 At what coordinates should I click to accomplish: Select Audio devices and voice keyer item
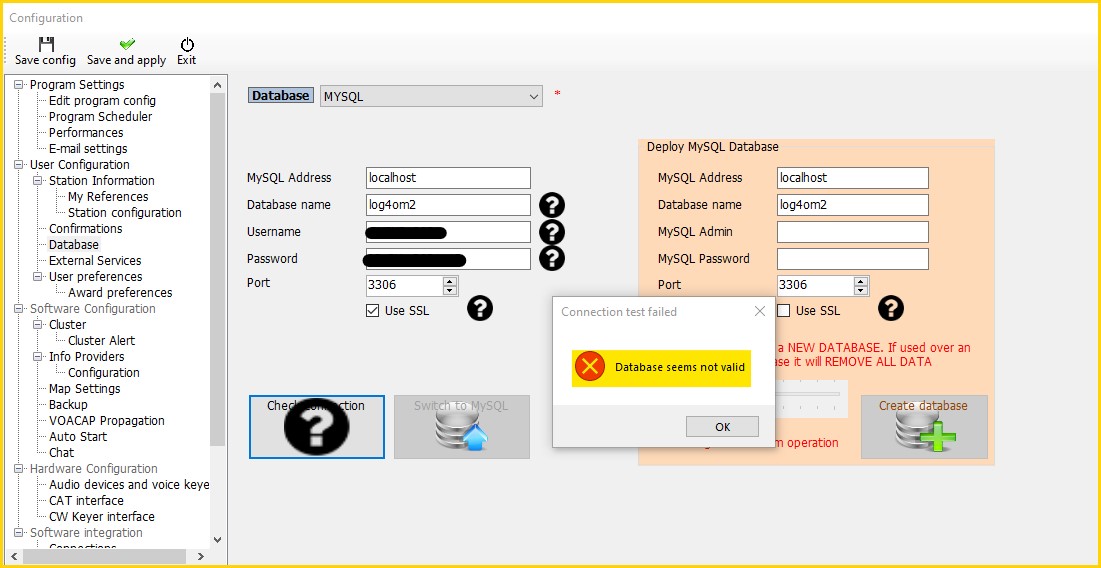pyautogui.click(x=128, y=485)
